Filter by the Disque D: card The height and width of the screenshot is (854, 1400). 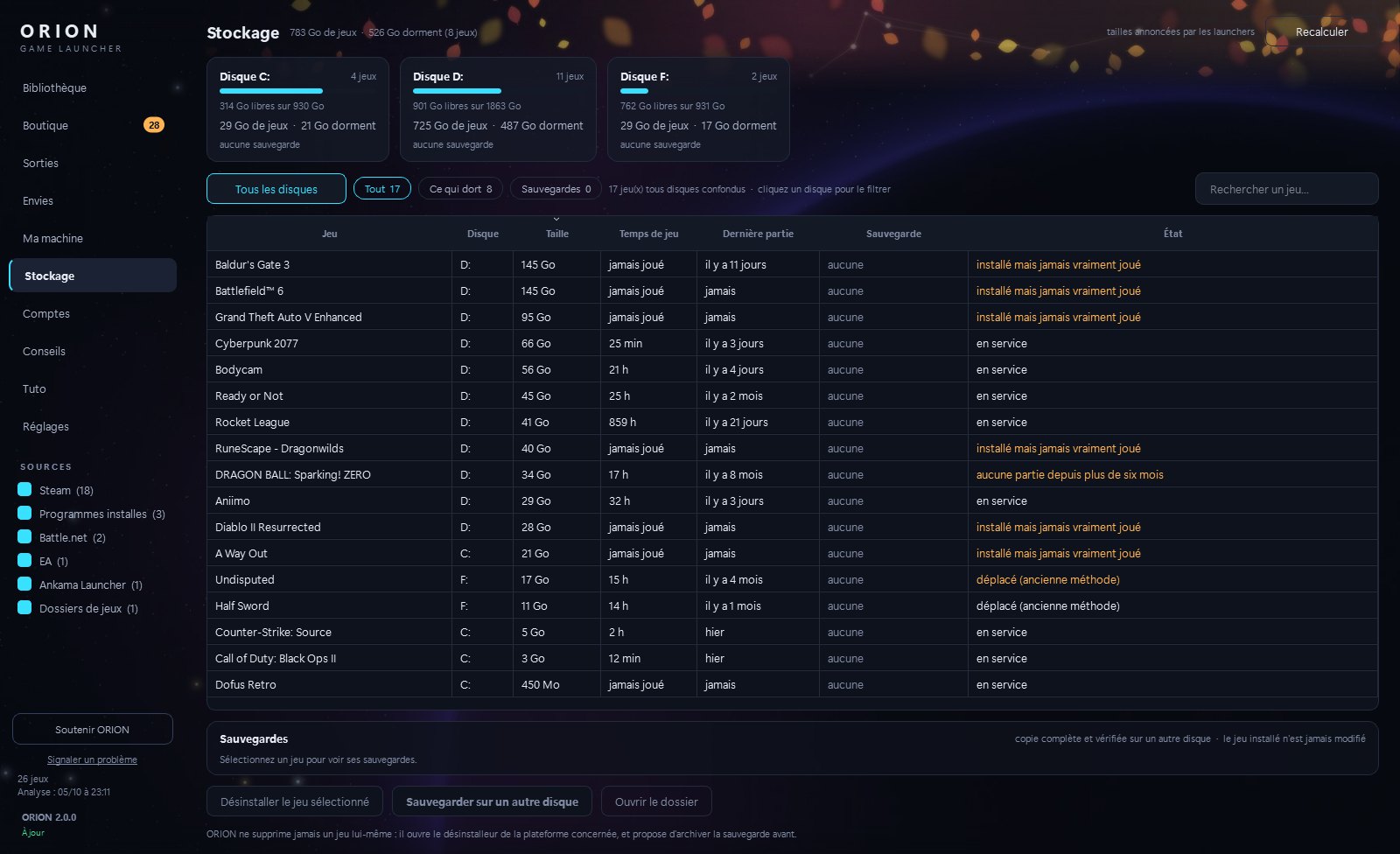pos(498,109)
